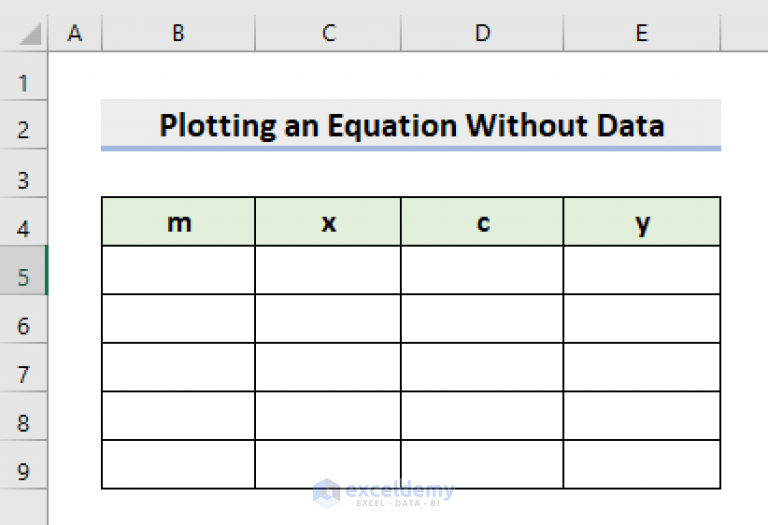Select column B header
768x525 pixels.
(178, 33)
